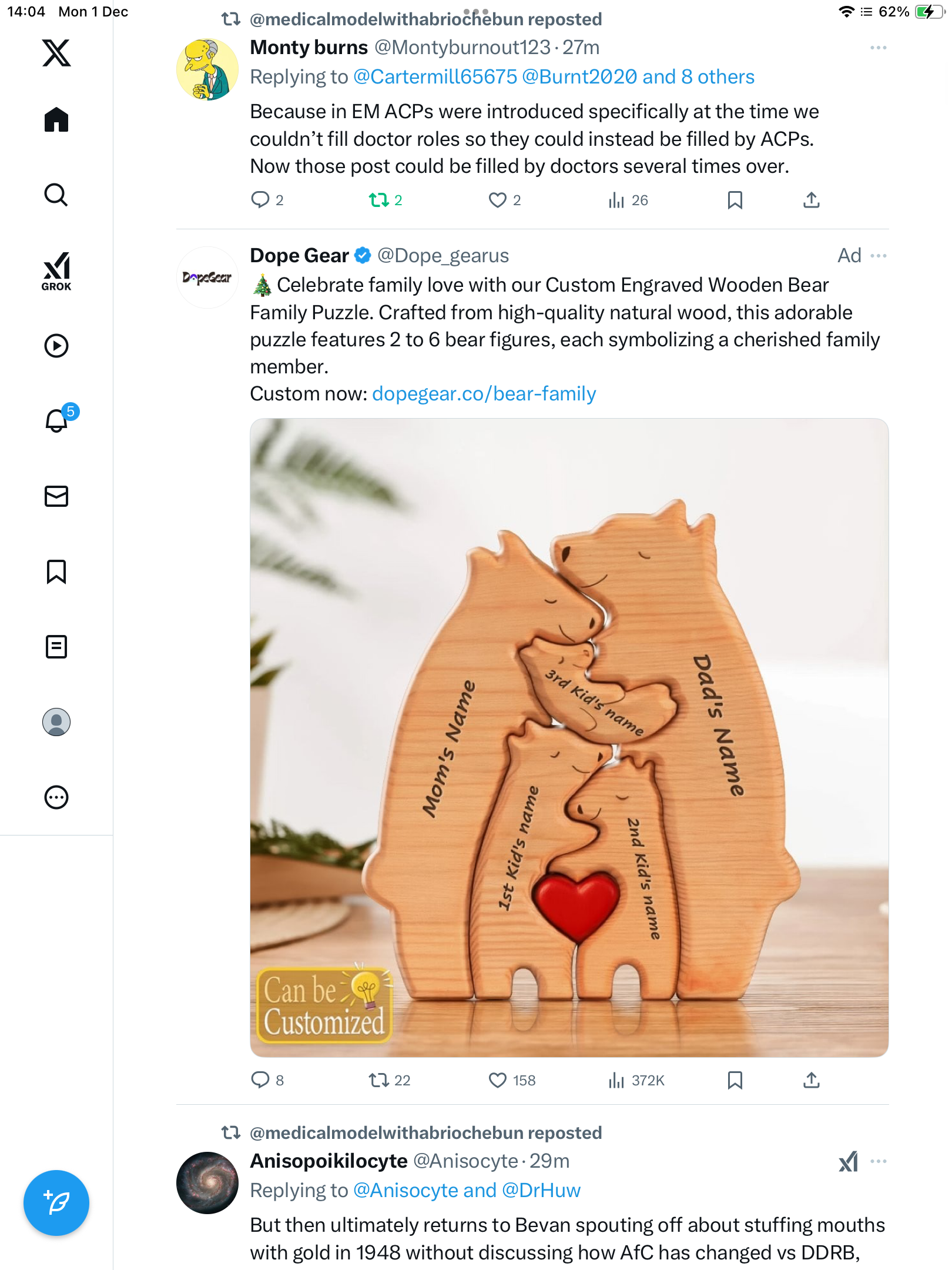Open direct messages envelope
Image resolution: width=952 pixels, height=1270 pixels.
56,496
